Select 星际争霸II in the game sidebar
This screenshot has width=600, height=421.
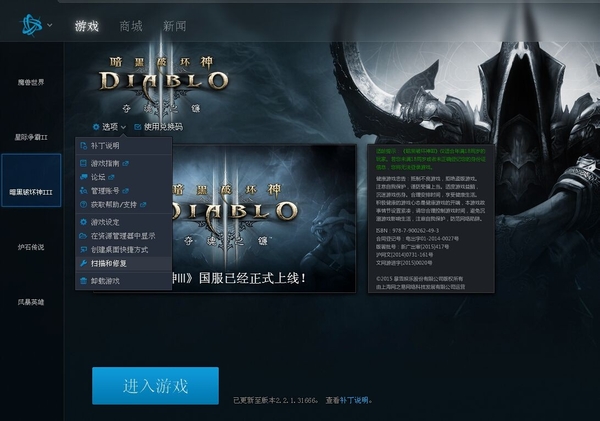[31, 137]
